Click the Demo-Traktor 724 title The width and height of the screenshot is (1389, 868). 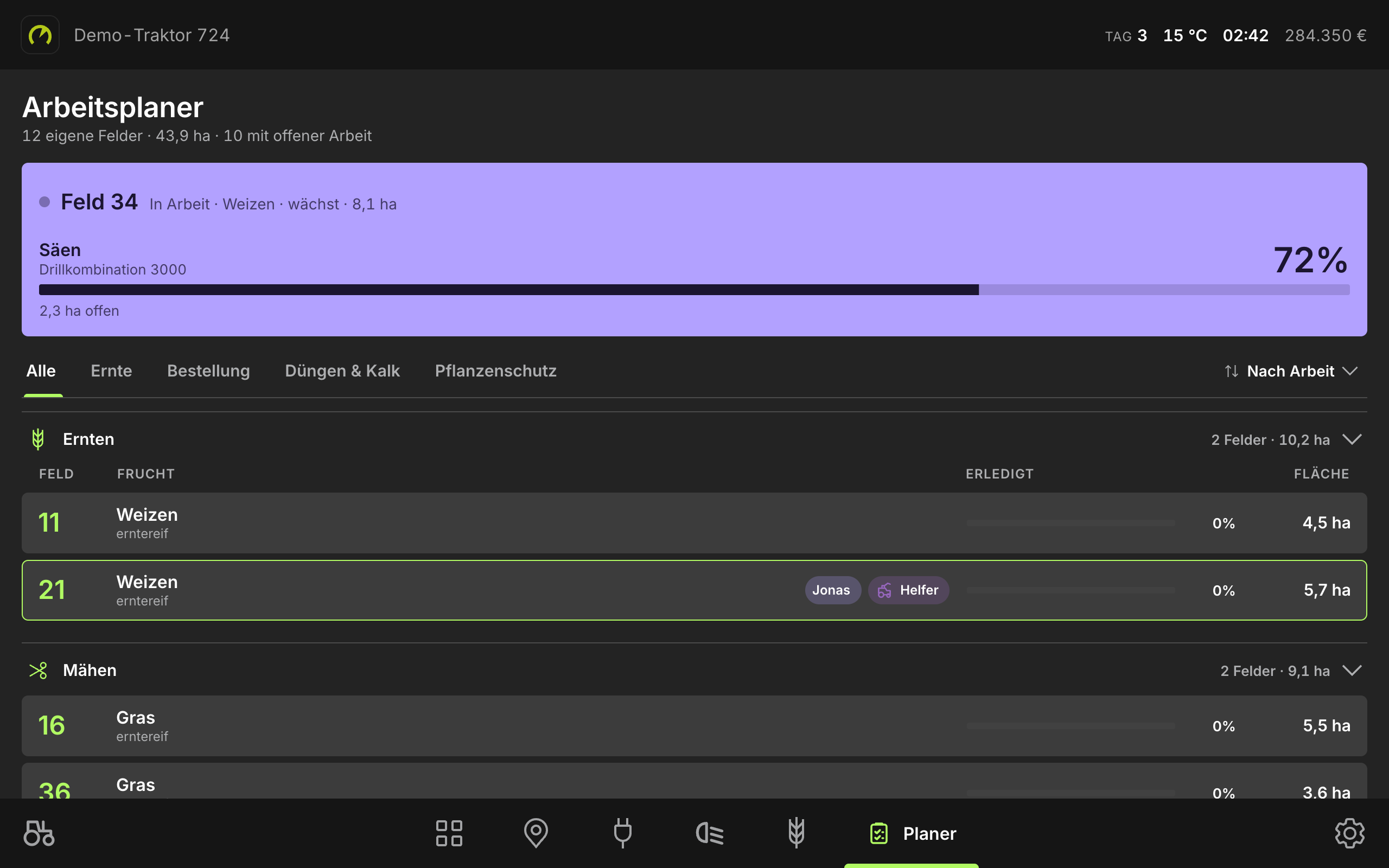(152, 35)
